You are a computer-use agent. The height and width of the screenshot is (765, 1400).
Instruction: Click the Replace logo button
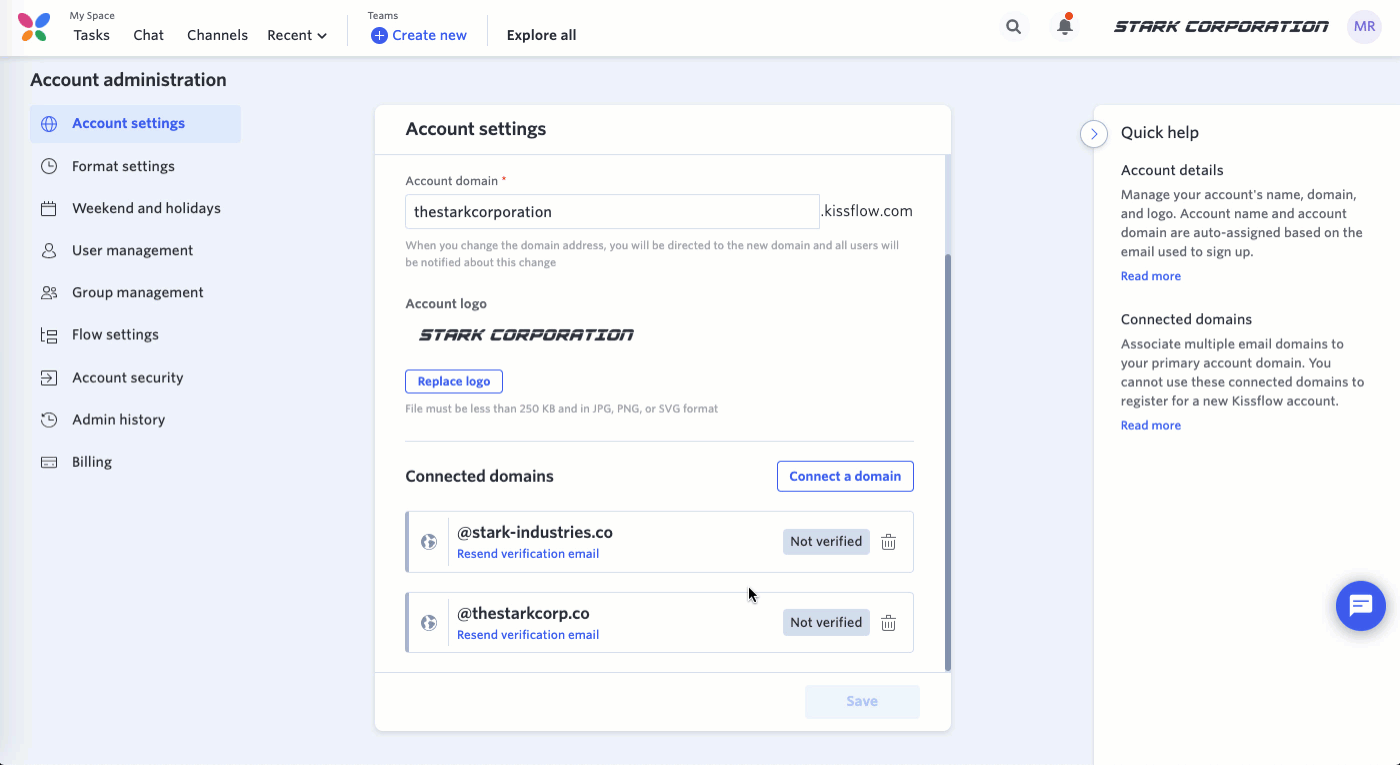click(x=454, y=381)
